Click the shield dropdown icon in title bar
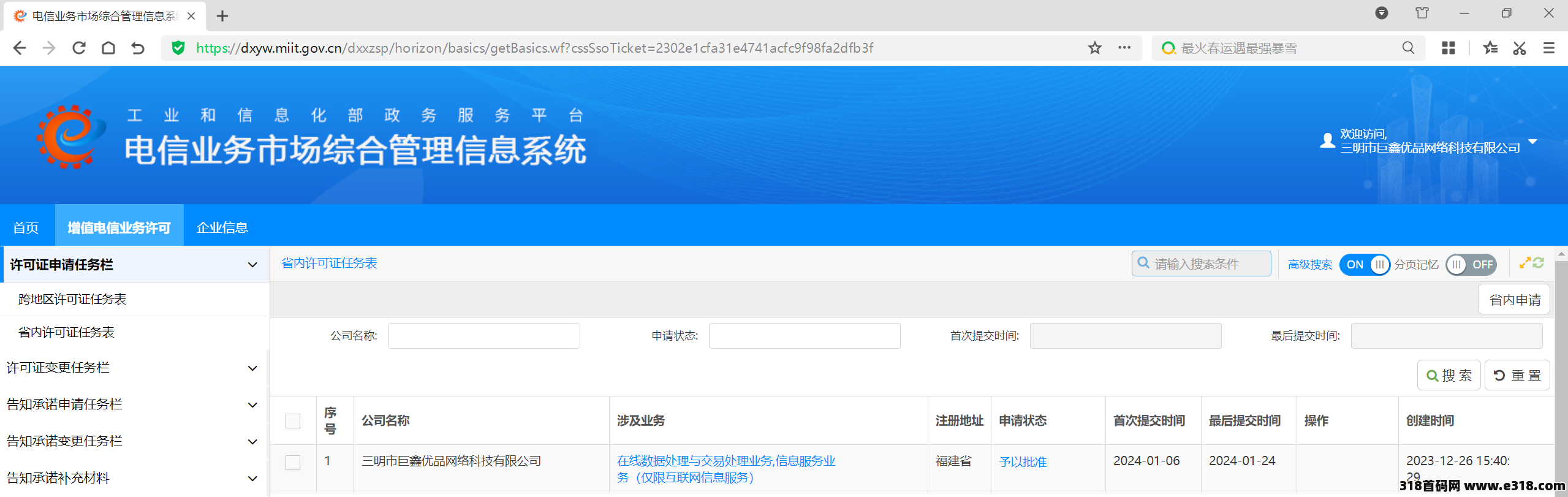The width and height of the screenshot is (1568, 497). (x=1382, y=13)
